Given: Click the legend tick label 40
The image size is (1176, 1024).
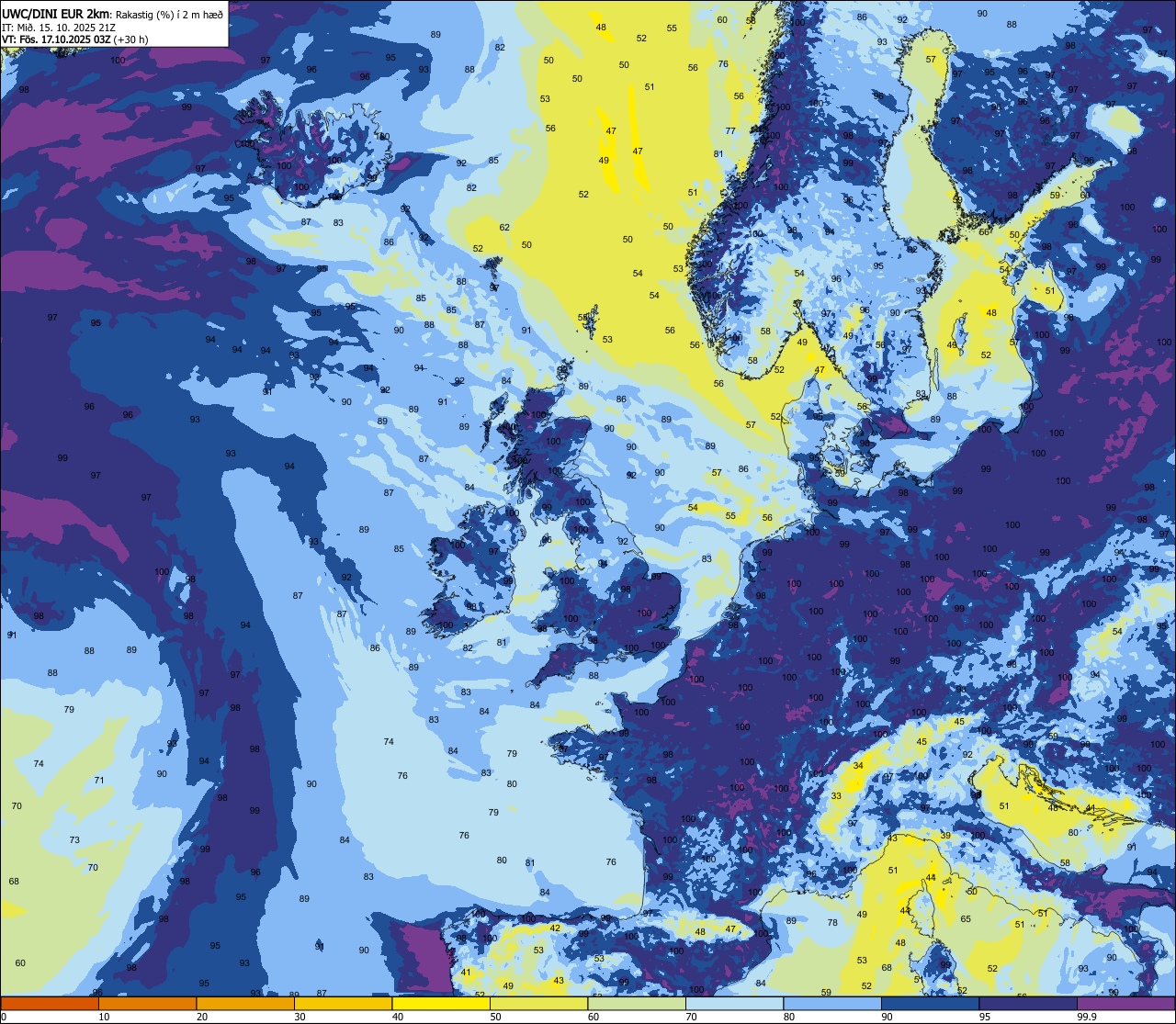Looking at the screenshot, I should pos(398,1017).
